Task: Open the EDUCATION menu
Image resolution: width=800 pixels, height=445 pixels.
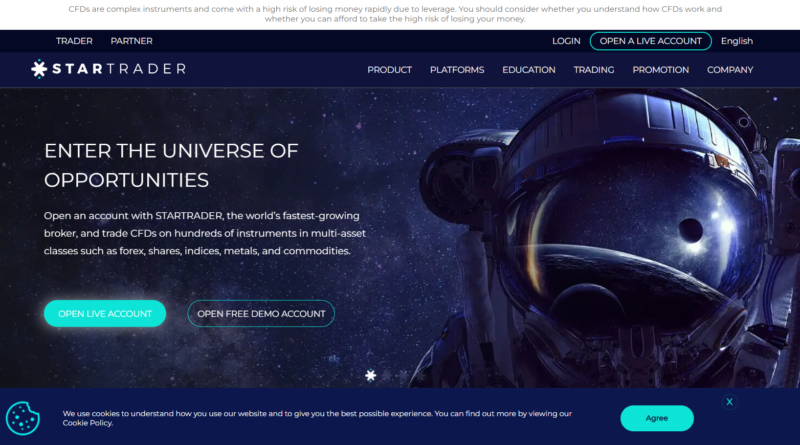Action: pos(529,70)
